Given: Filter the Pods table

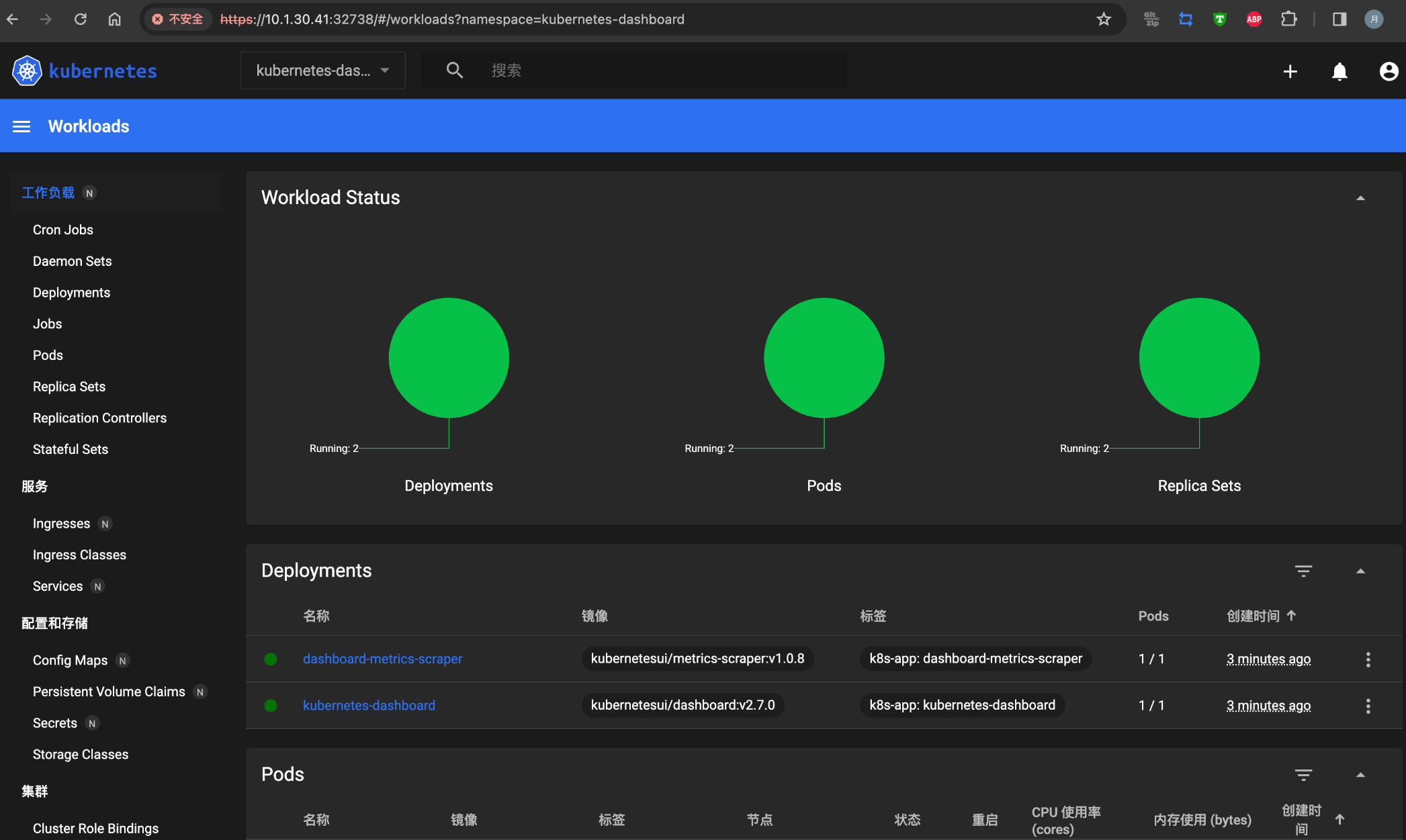Looking at the screenshot, I should click(x=1303, y=775).
